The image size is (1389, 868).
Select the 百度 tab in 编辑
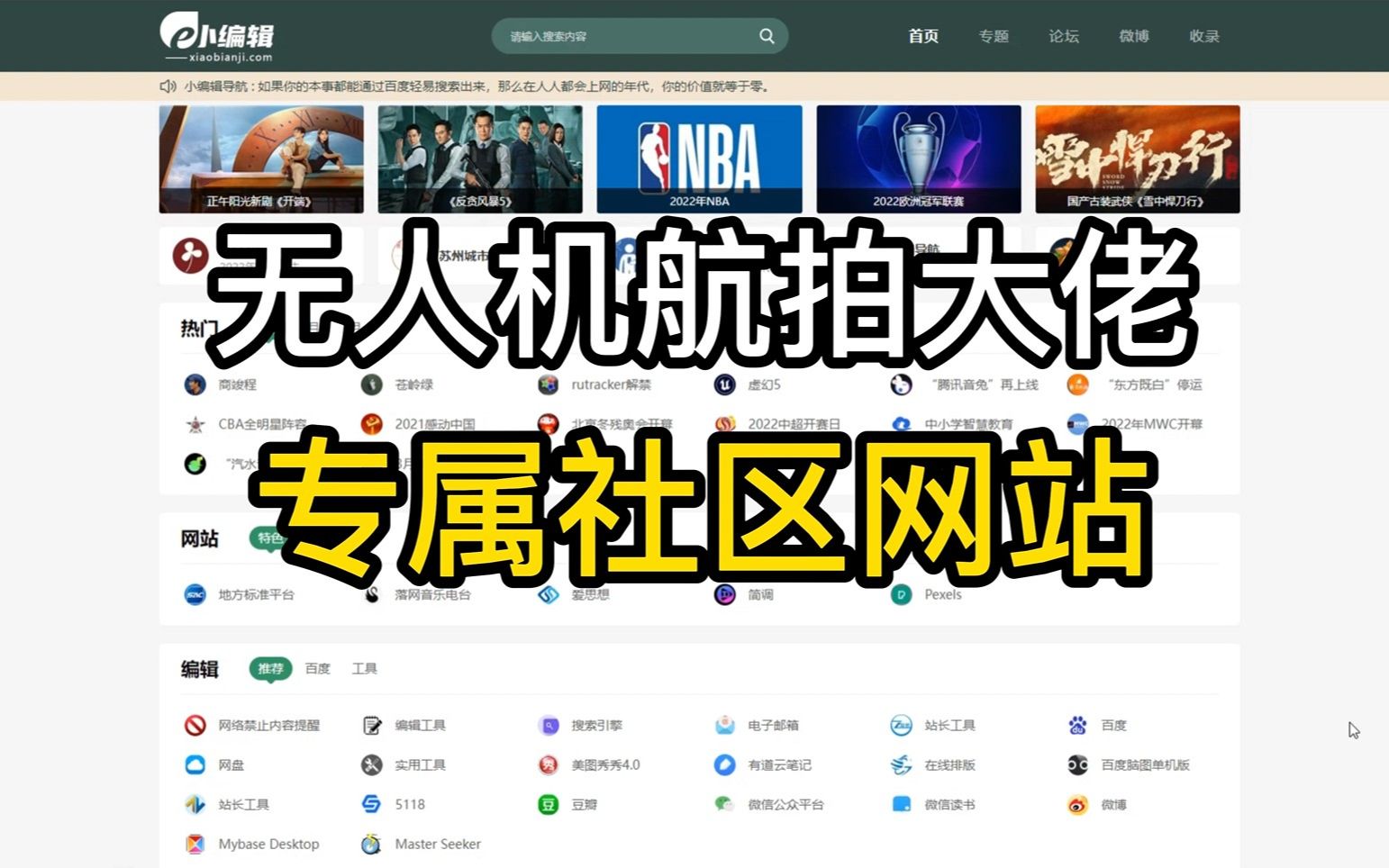(318, 669)
